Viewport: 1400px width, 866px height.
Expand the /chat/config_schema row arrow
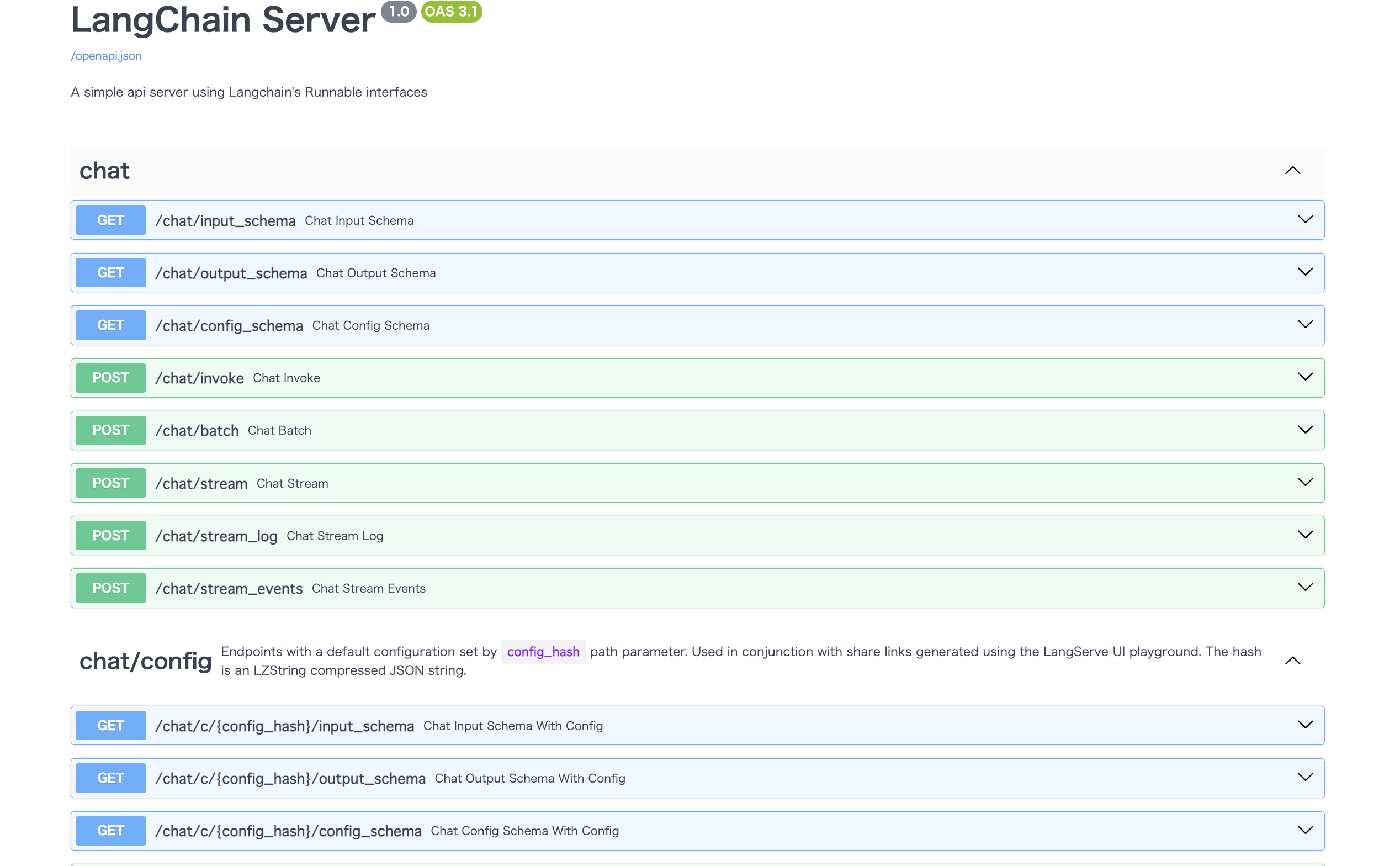point(1304,325)
